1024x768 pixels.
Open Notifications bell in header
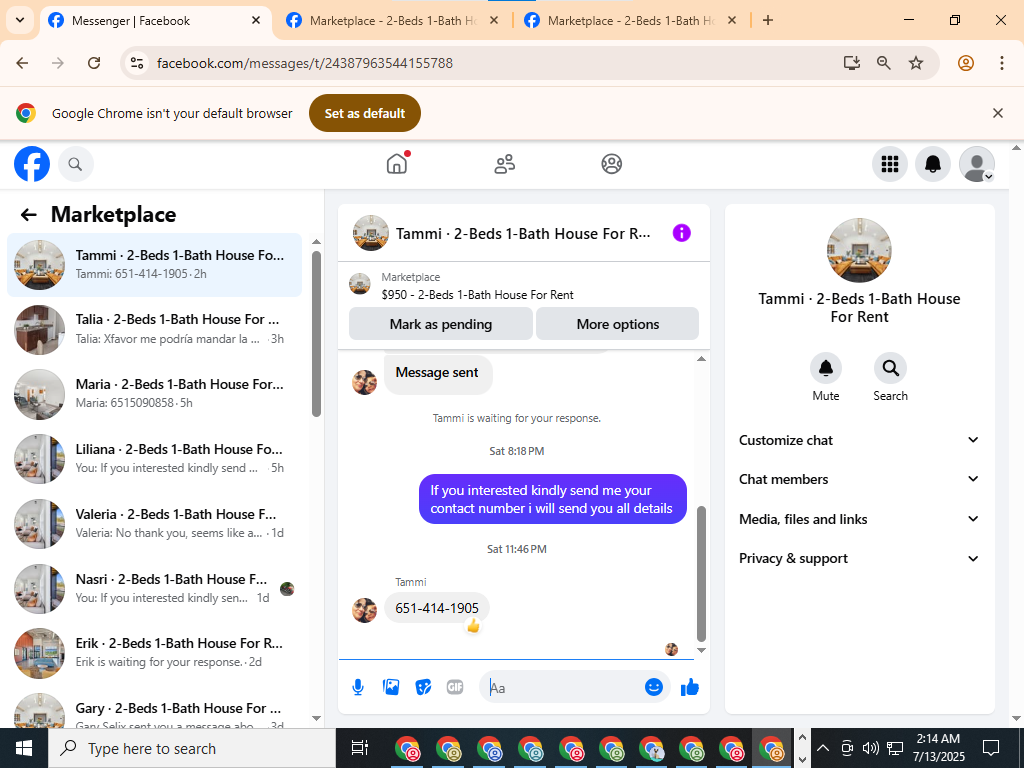coord(933,164)
